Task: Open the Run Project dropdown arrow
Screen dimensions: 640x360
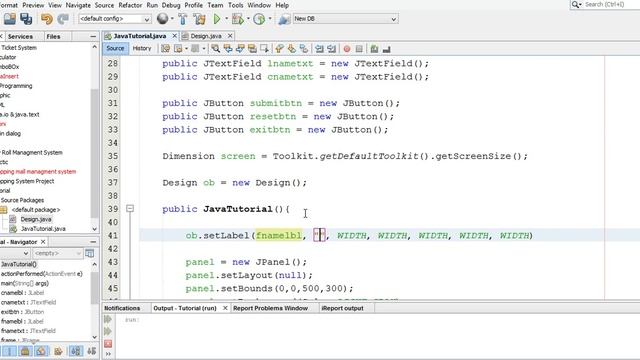Action: point(227,19)
